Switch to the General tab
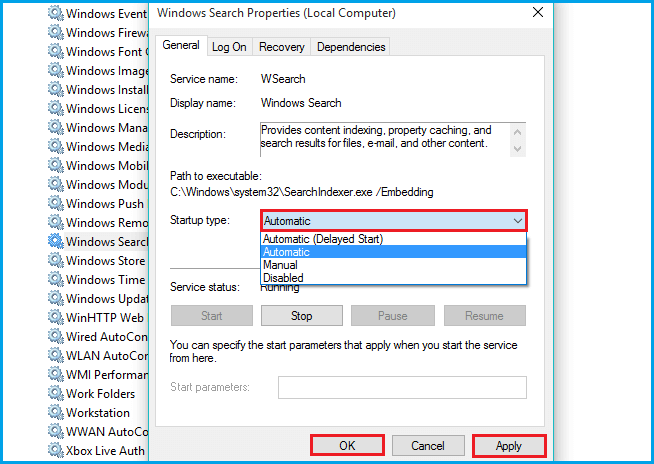 point(181,45)
